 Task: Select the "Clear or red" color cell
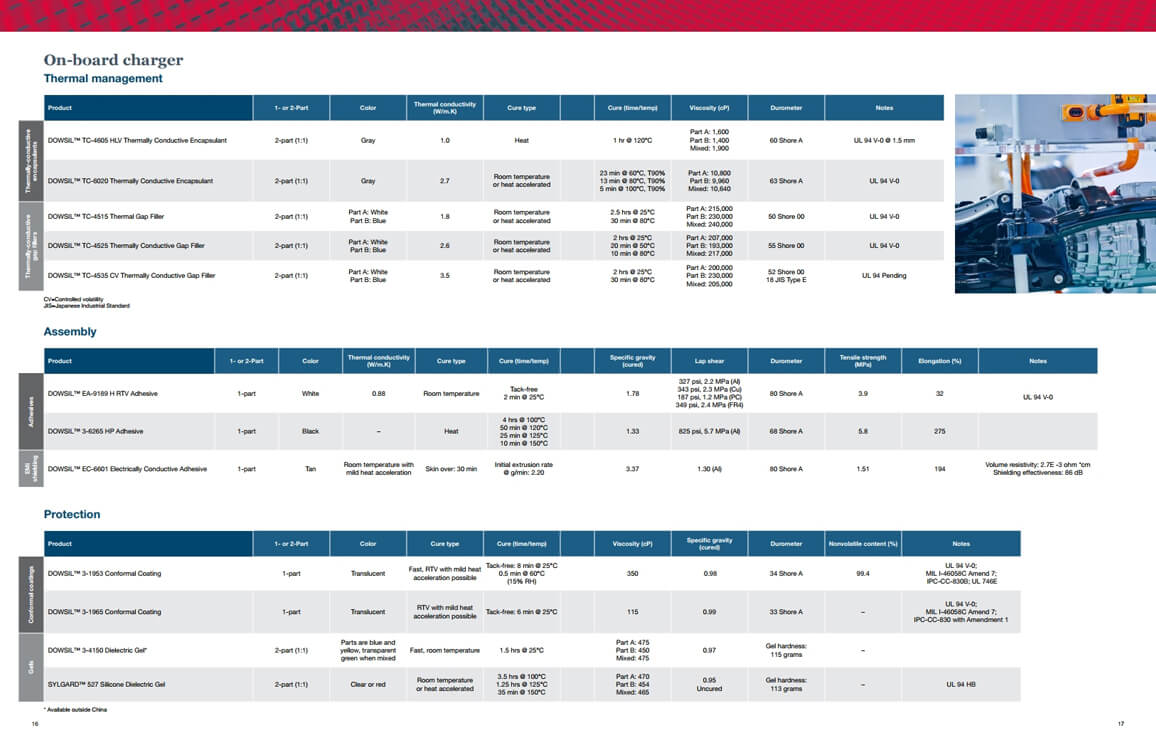tap(368, 685)
